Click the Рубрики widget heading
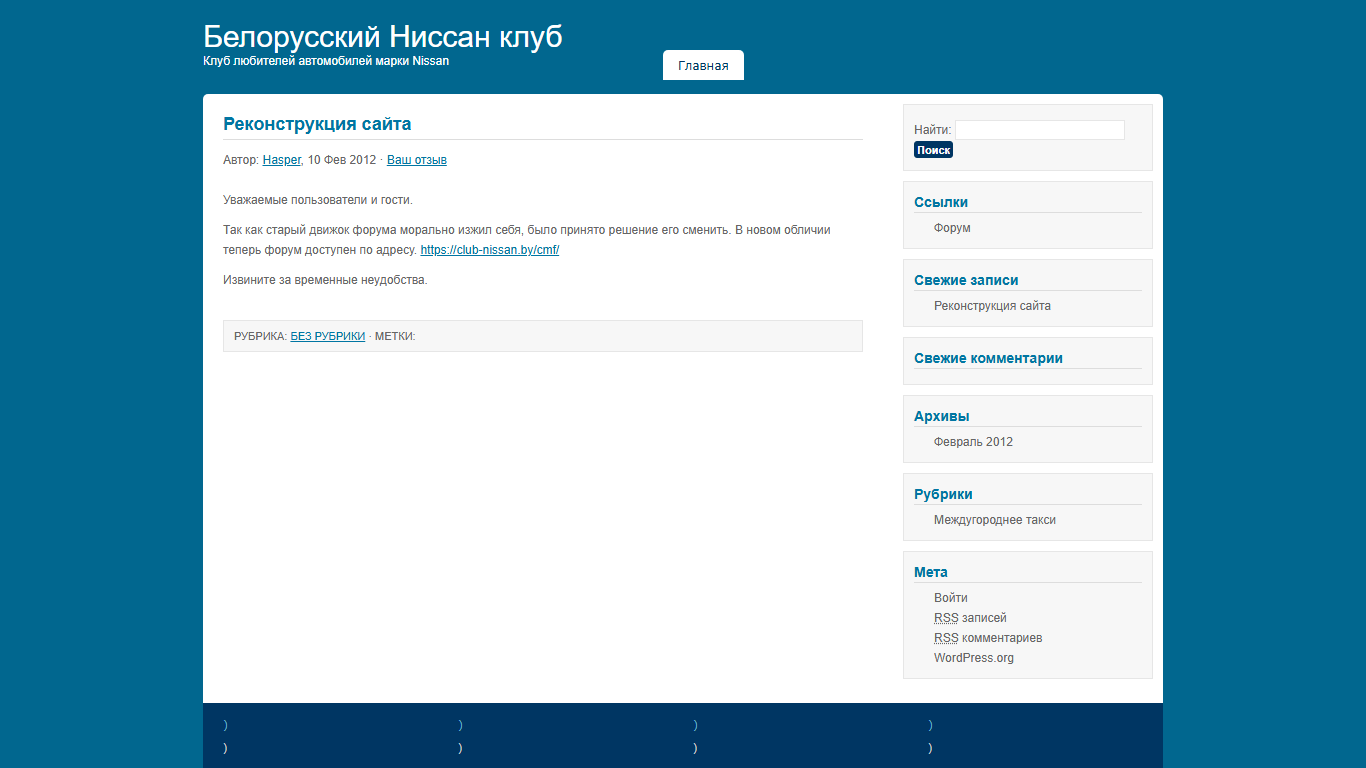1366x768 pixels. click(943, 494)
